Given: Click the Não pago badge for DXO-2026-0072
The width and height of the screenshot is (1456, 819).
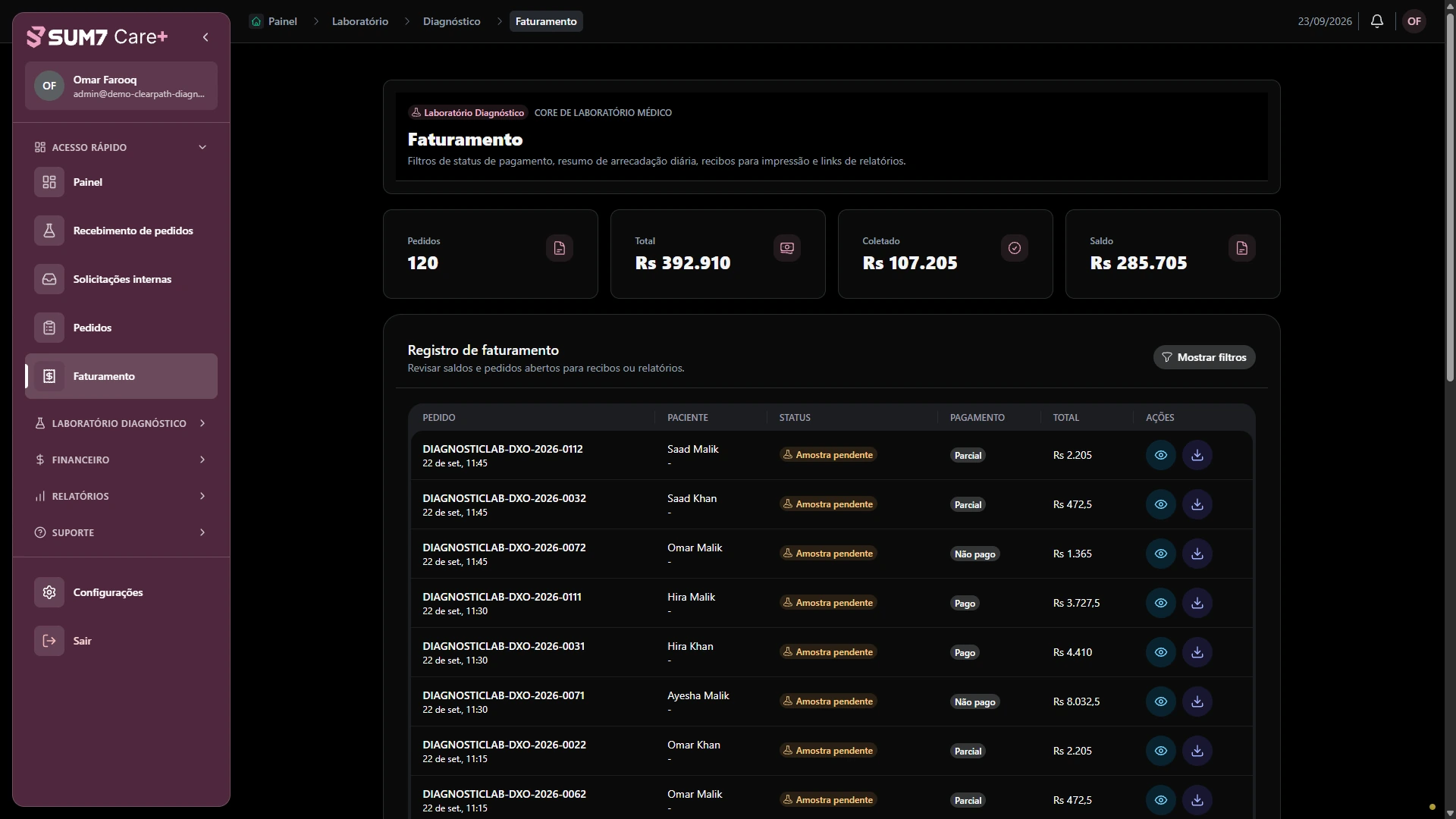Looking at the screenshot, I should pyautogui.click(x=974, y=554).
